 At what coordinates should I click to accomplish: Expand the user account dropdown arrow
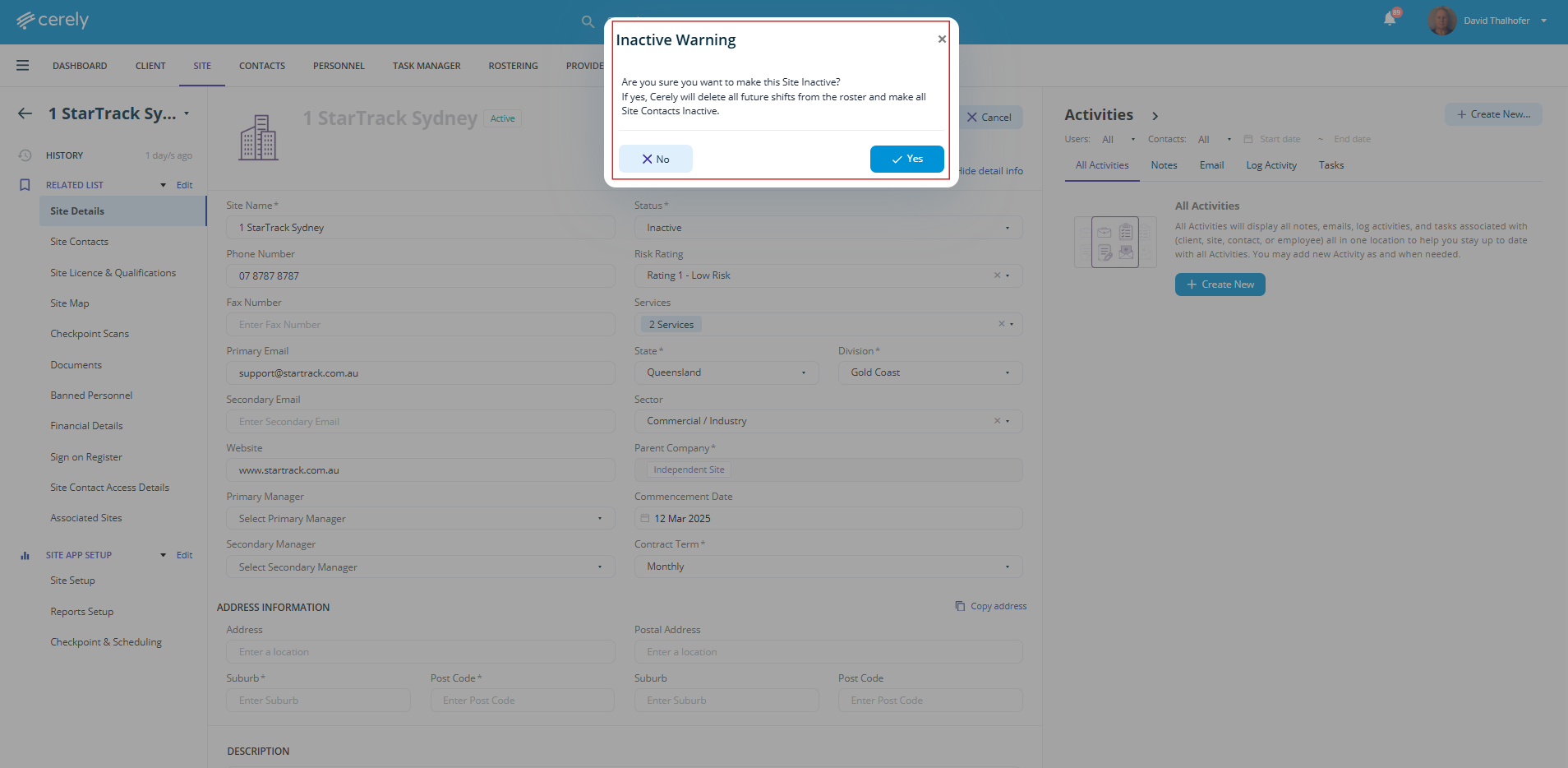tap(1544, 21)
